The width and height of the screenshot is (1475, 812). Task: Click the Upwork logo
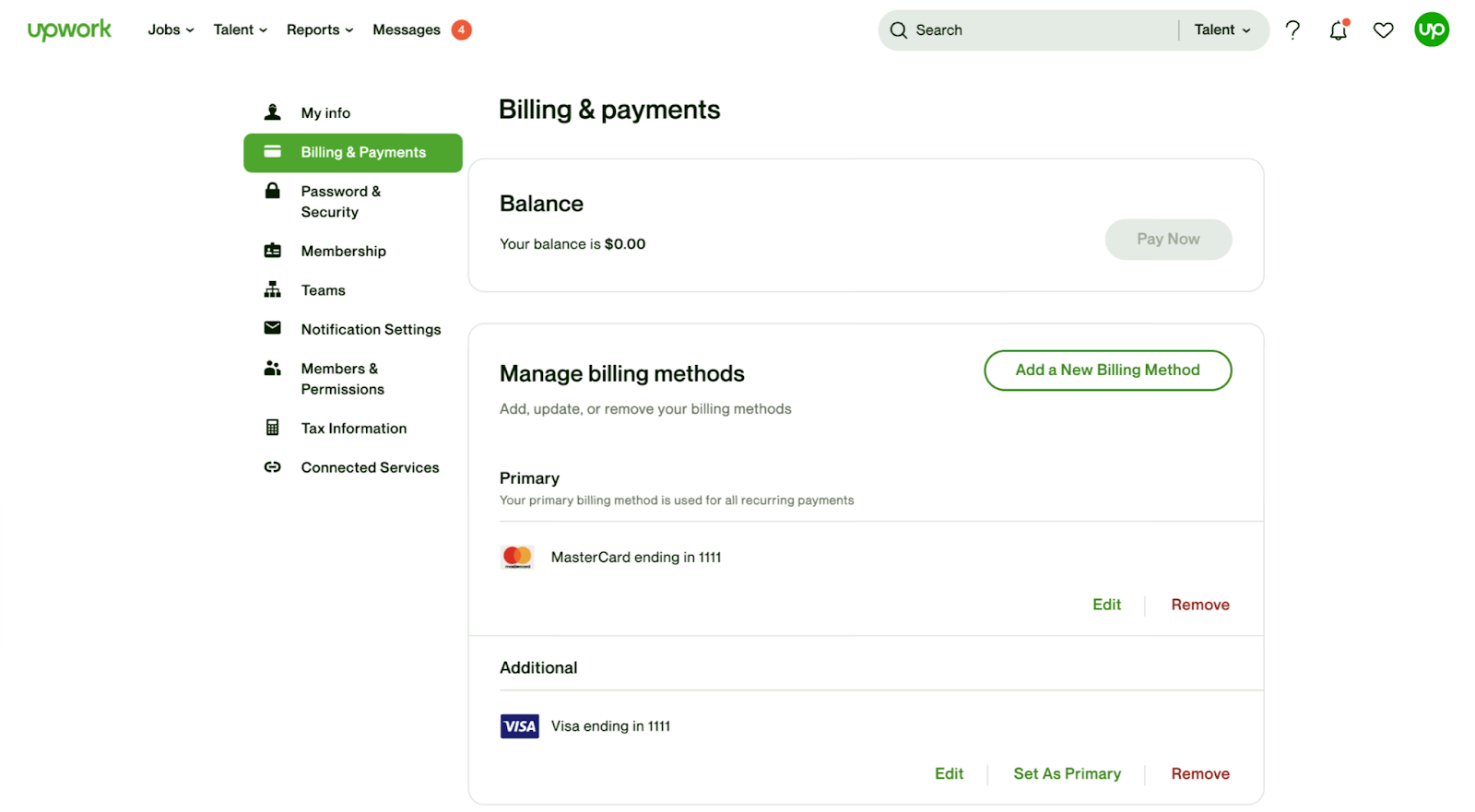coord(69,29)
